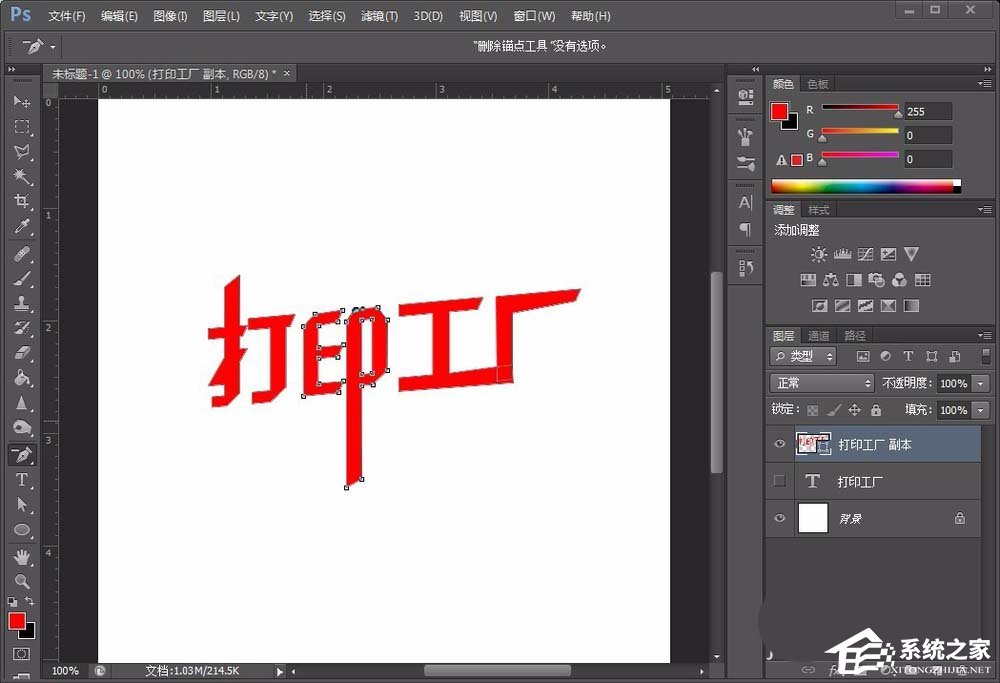Toggle visibility of the 背景 layer
Image resolution: width=1000 pixels, height=683 pixels.
click(781, 518)
